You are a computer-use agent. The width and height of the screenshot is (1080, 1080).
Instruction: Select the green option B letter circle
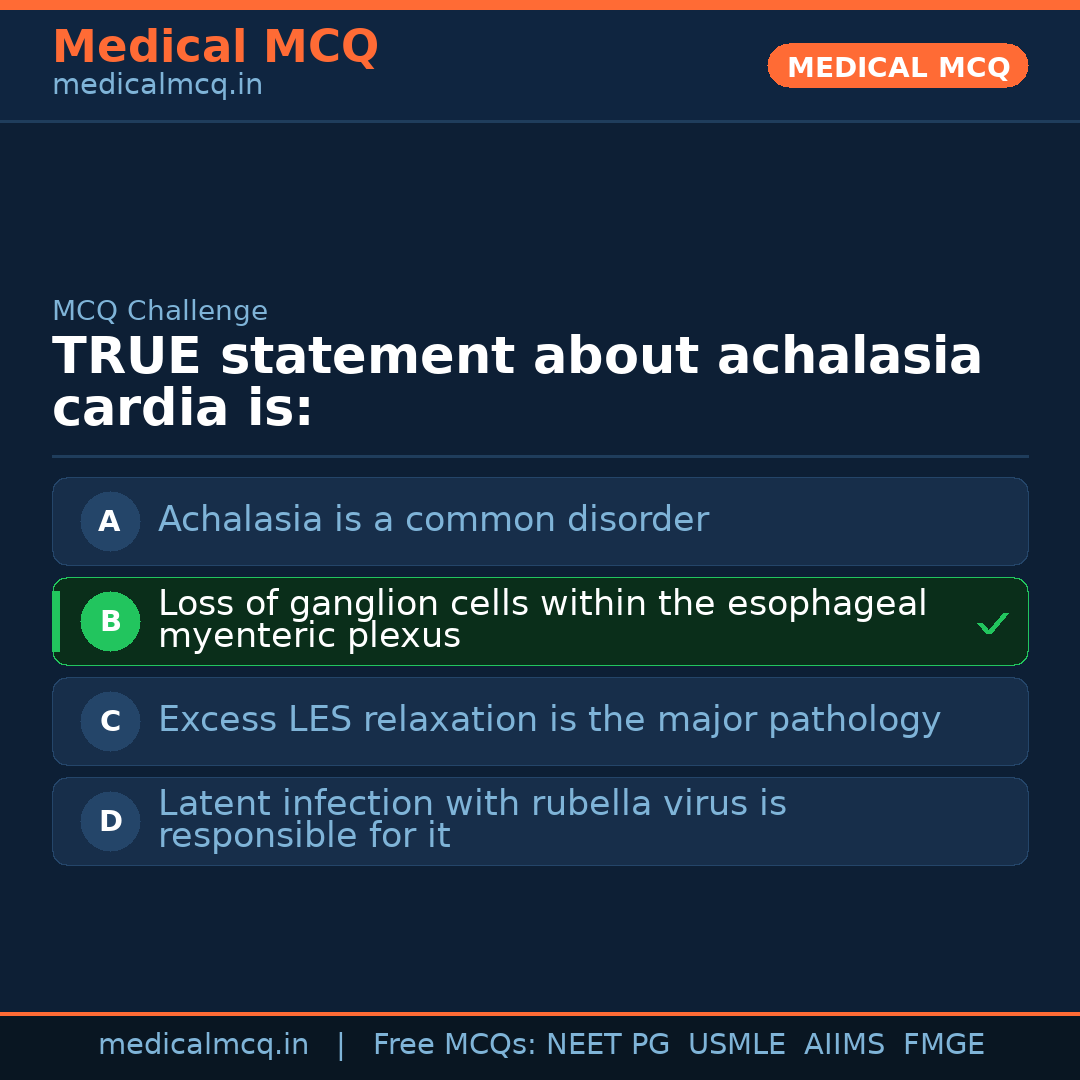(110, 621)
